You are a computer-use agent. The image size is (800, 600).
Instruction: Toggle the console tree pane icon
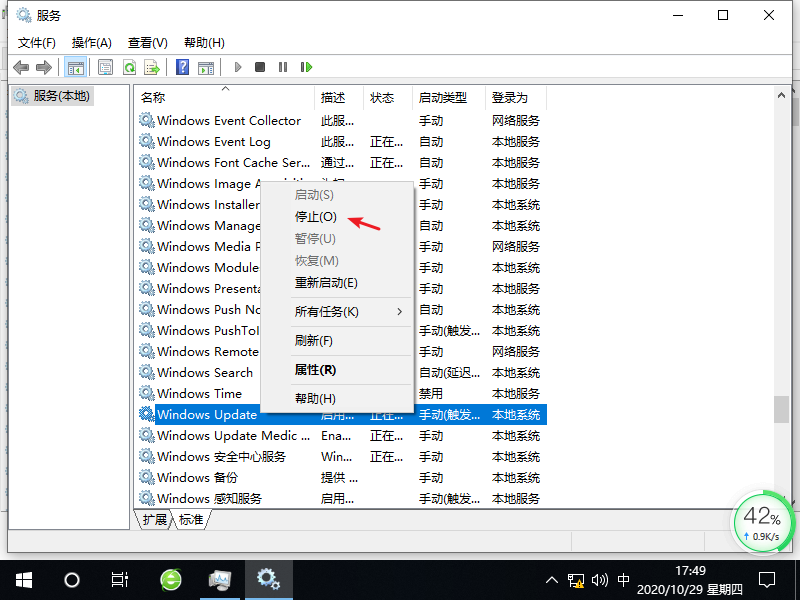click(x=75, y=67)
